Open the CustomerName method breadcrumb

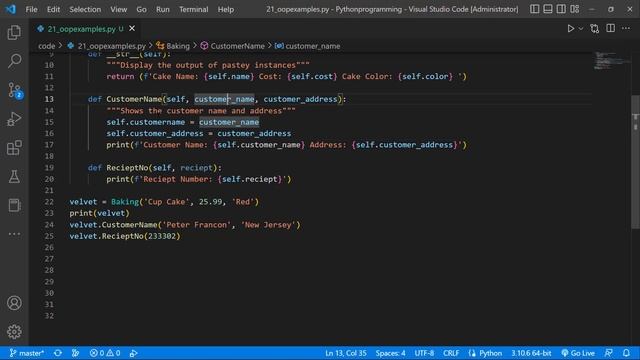[233, 46]
